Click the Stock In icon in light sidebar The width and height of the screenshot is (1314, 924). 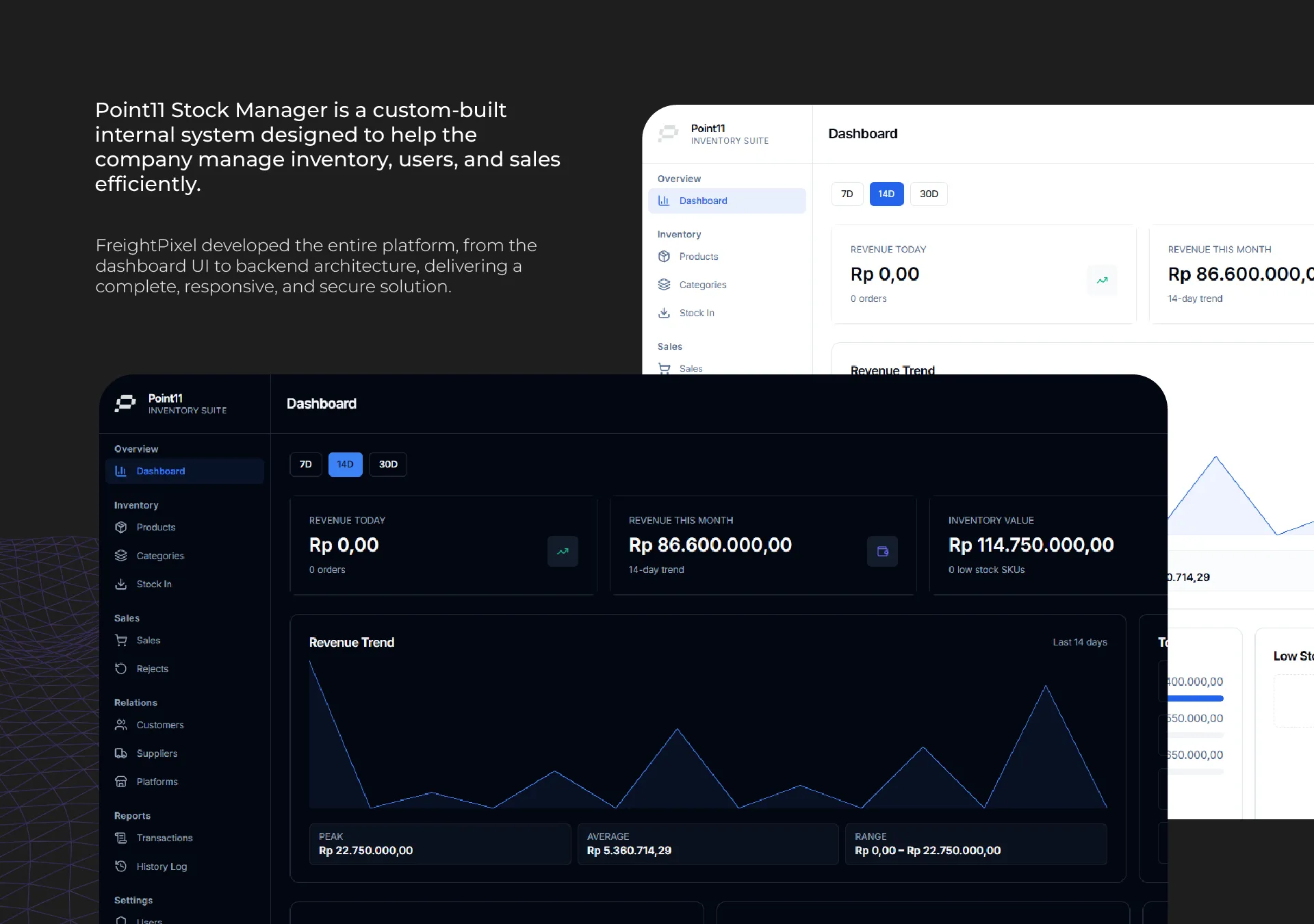pyautogui.click(x=664, y=313)
